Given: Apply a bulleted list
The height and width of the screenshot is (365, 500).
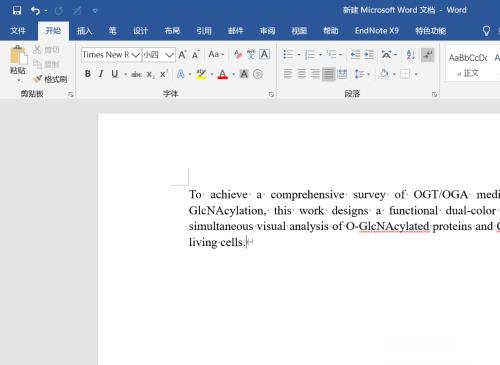Looking at the screenshot, I should pyautogui.click(x=288, y=54).
